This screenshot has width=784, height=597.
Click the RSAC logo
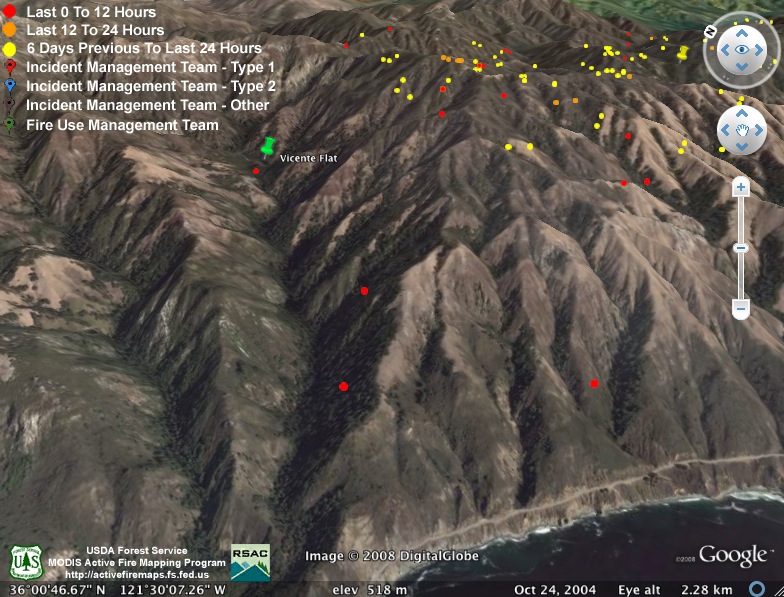[250, 562]
